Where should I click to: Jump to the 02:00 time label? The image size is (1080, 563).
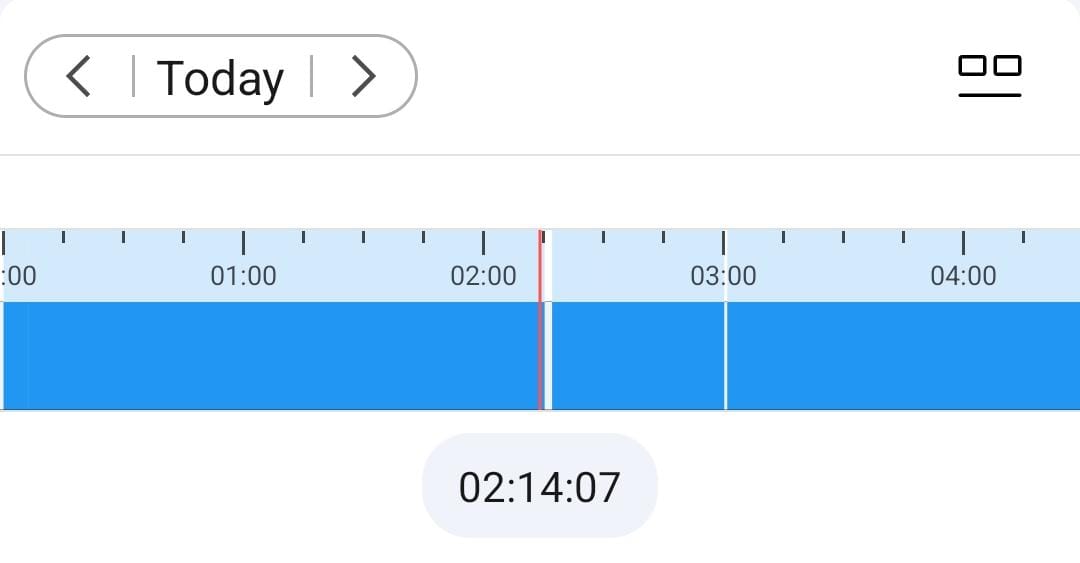tap(483, 276)
